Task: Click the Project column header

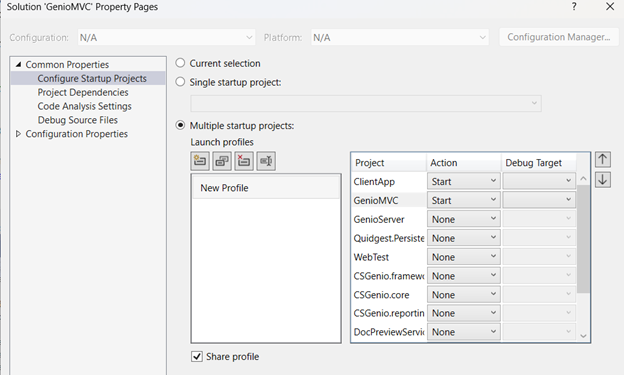Action: [x=389, y=163]
